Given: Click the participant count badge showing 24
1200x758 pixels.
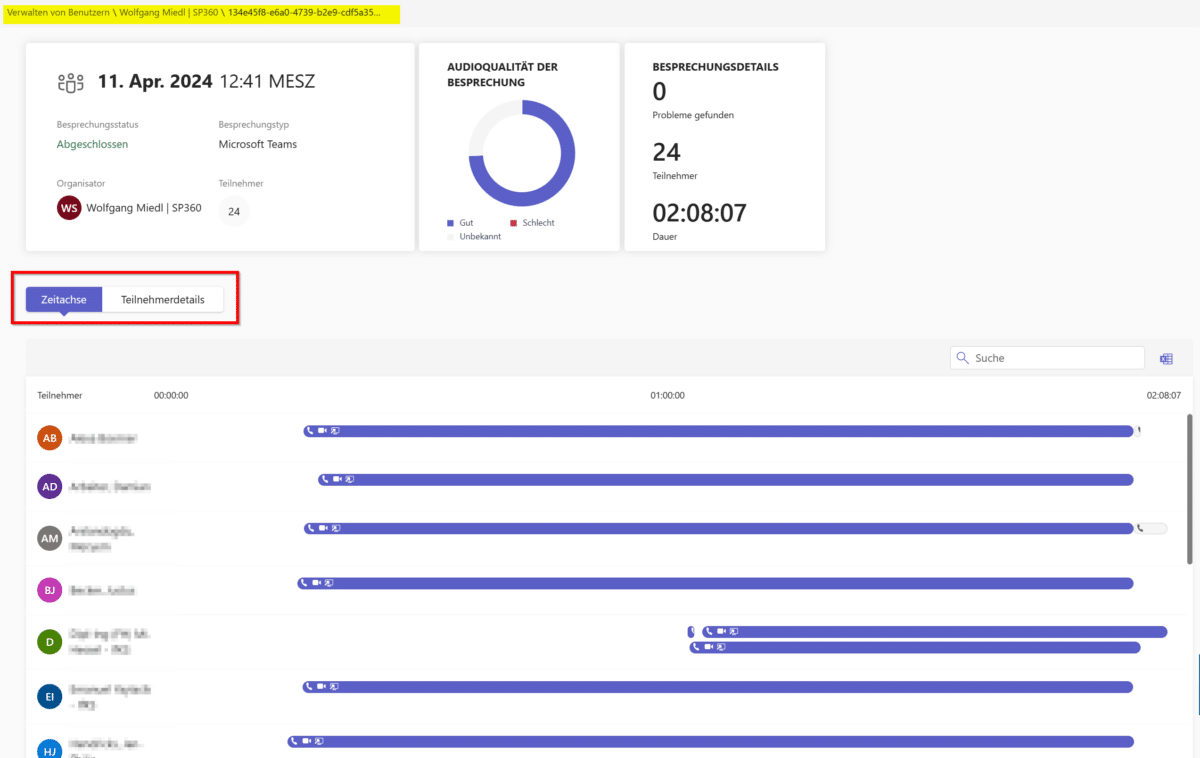Looking at the screenshot, I should (234, 211).
